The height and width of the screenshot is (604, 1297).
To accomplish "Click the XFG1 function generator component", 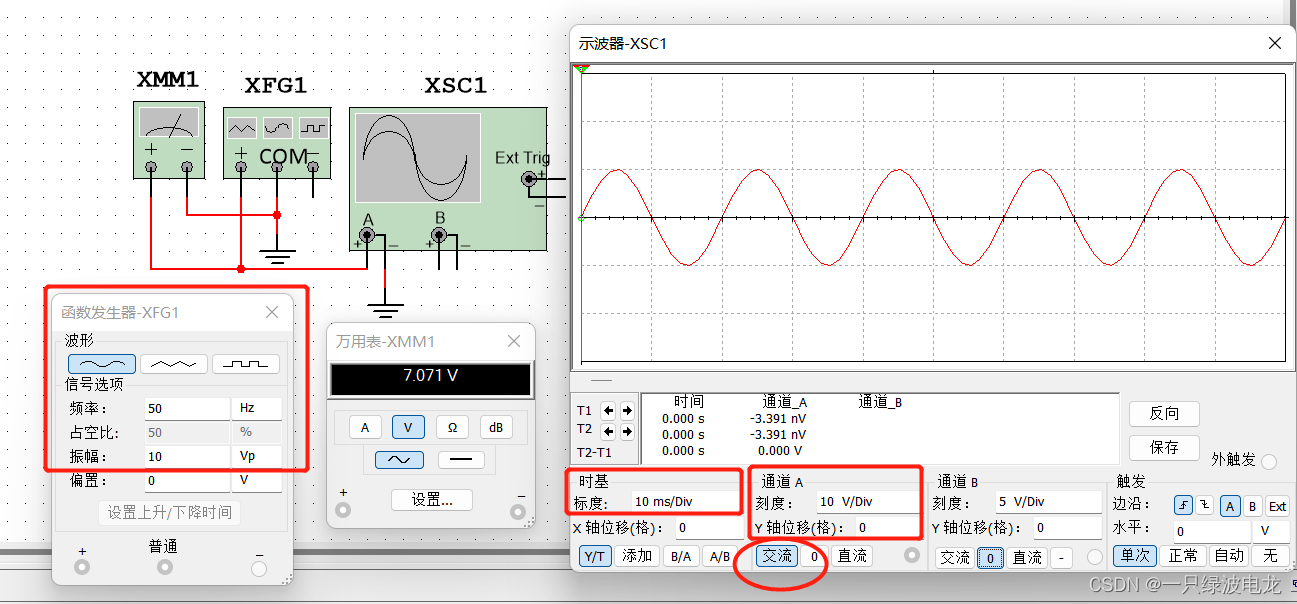I will tap(277, 143).
